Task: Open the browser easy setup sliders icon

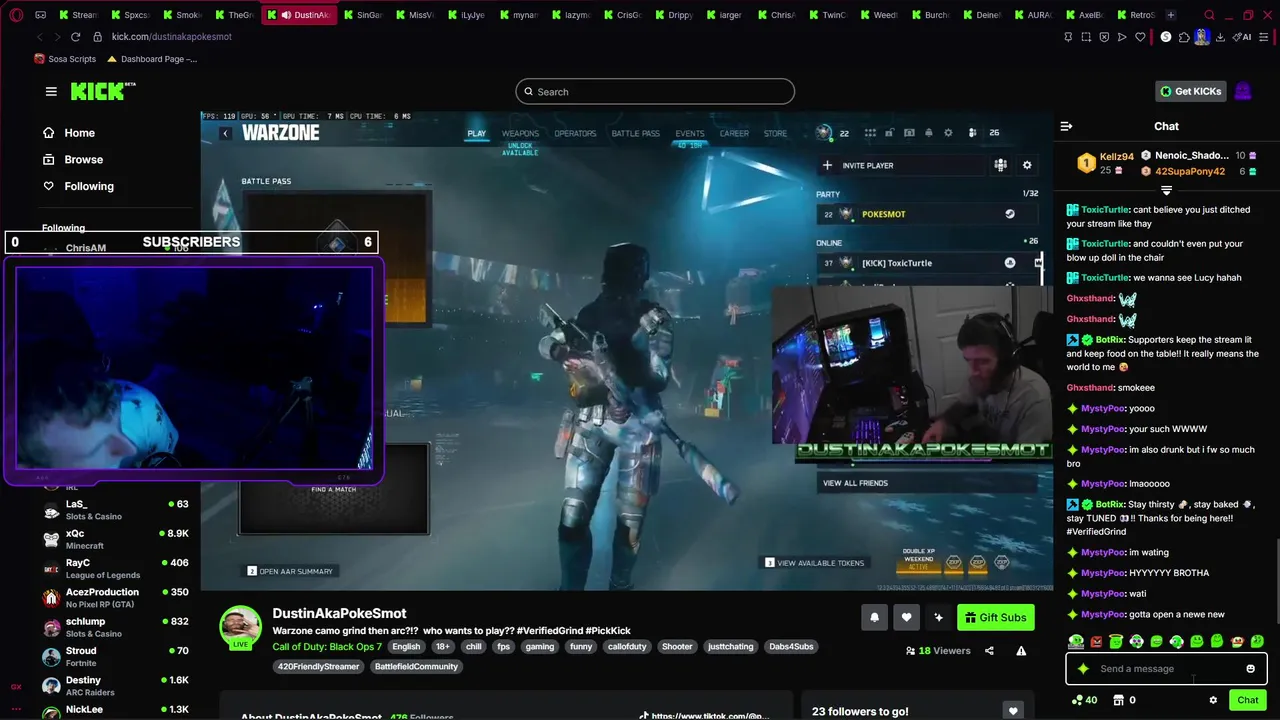Action: coord(1264,37)
